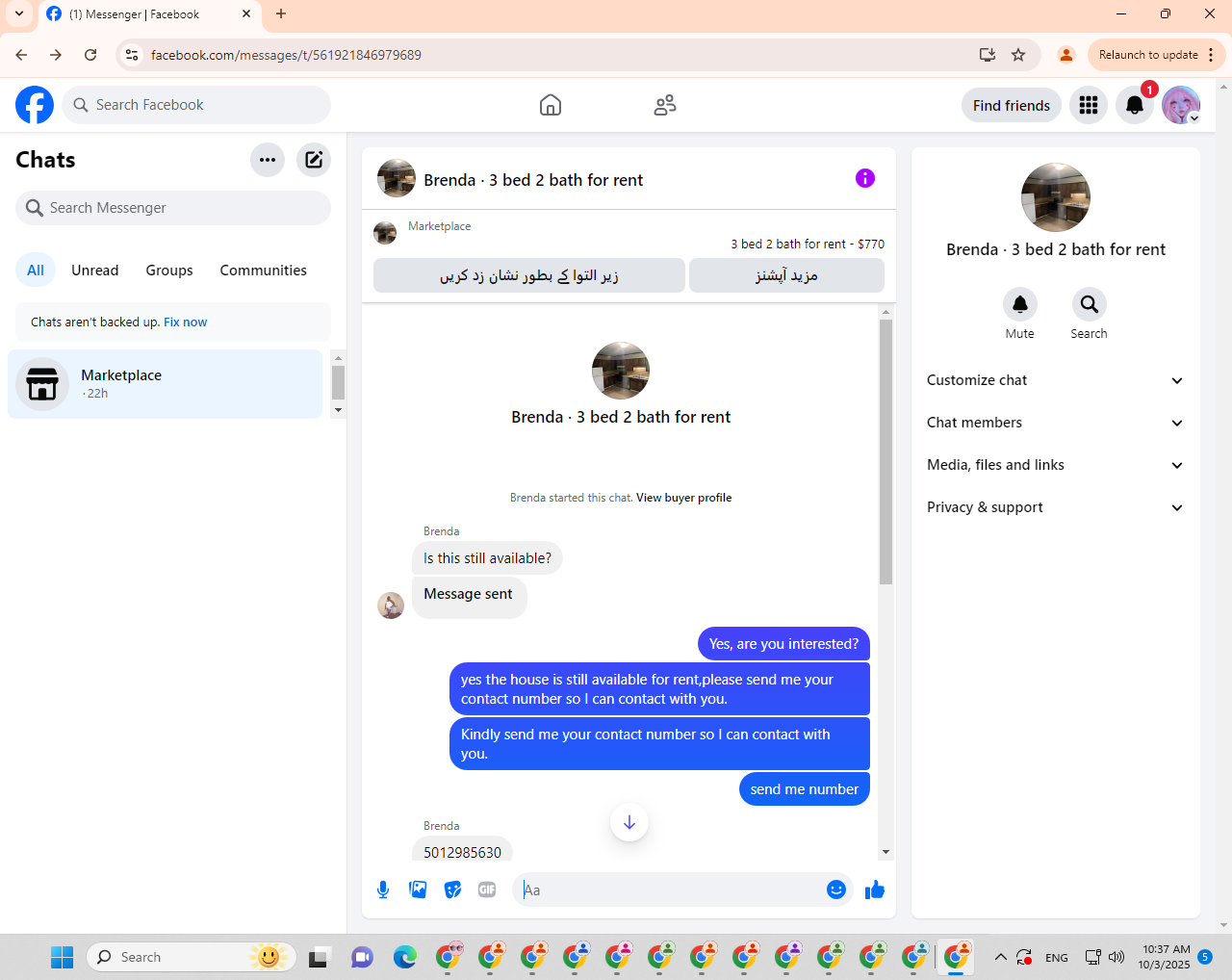The image size is (1232, 980).
Task: Expand Media, files and links section
Action: pyautogui.click(x=1055, y=465)
